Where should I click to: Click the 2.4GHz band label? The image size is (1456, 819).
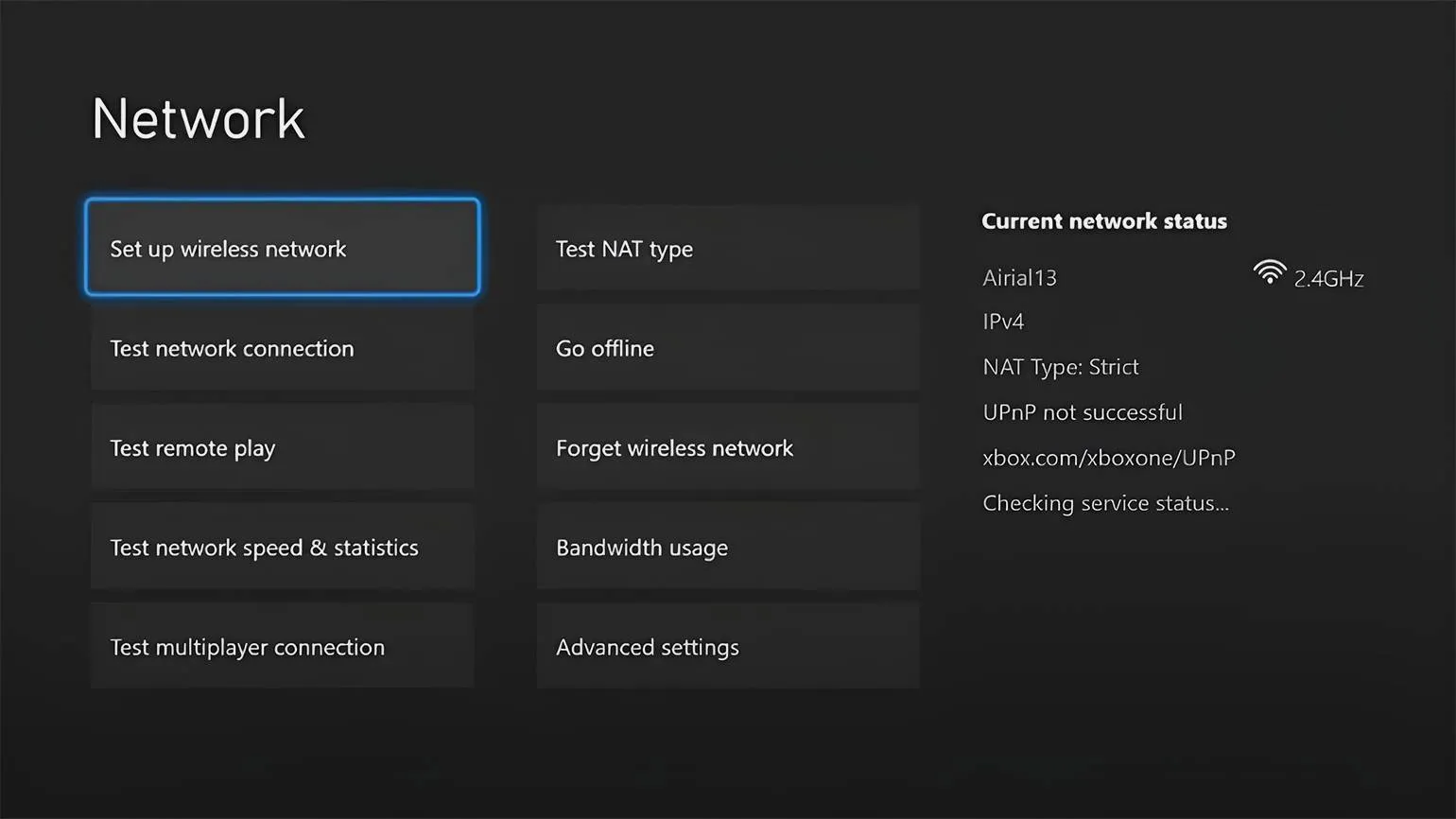tap(1328, 279)
